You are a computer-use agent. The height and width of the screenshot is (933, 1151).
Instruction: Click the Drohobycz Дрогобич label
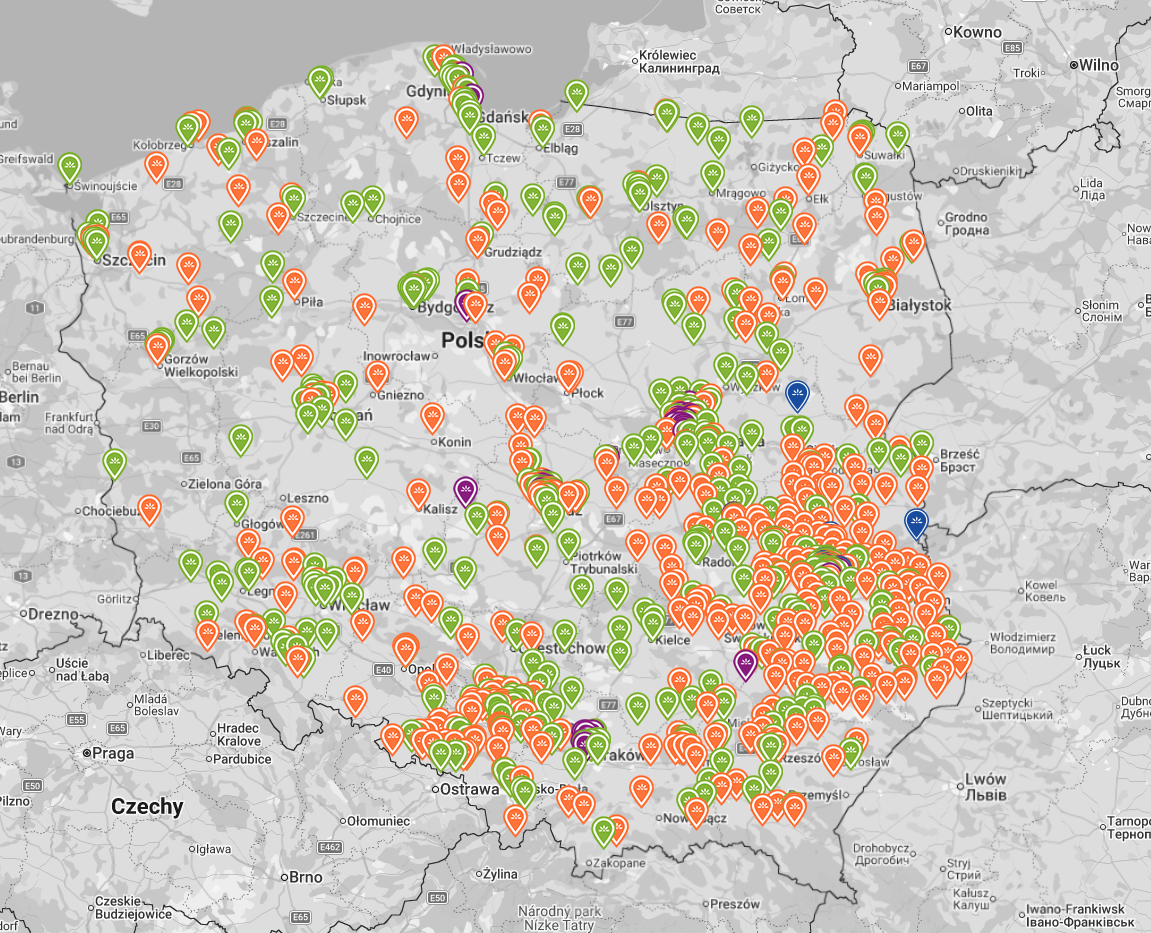point(881,854)
